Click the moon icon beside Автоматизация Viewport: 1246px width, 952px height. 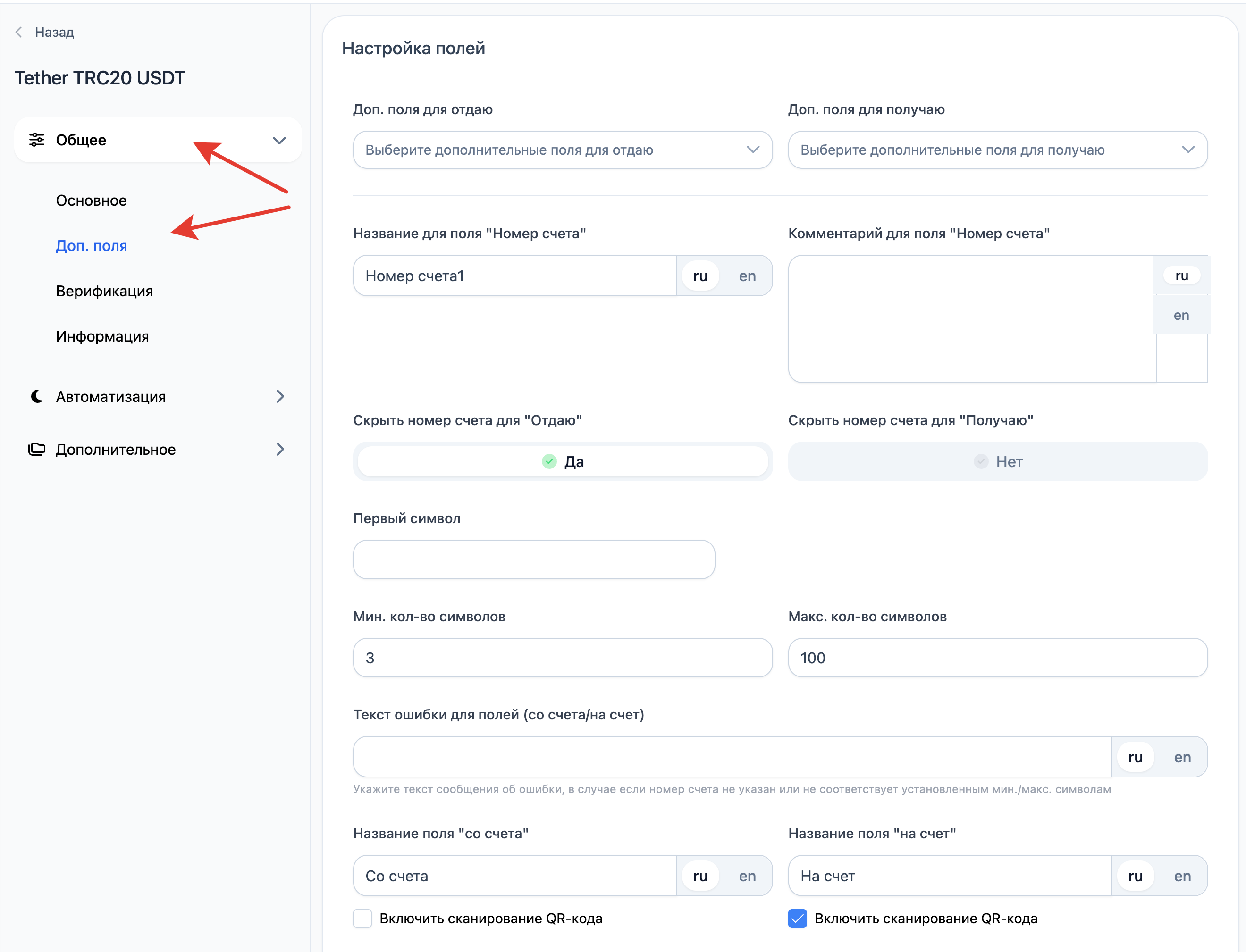click(x=37, y=396)
